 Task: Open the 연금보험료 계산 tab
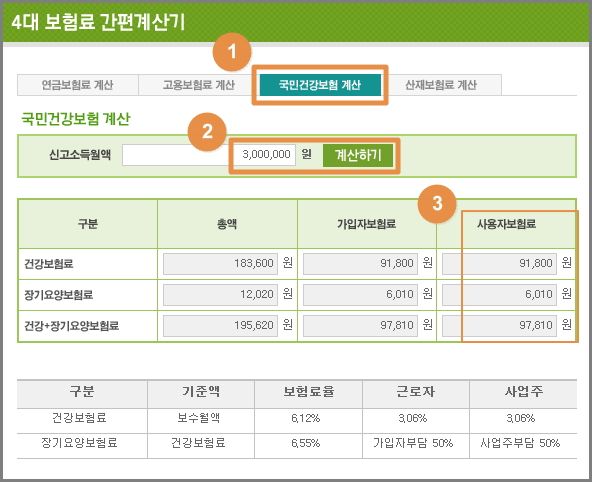pyautogui.click(x=78, y=85)
